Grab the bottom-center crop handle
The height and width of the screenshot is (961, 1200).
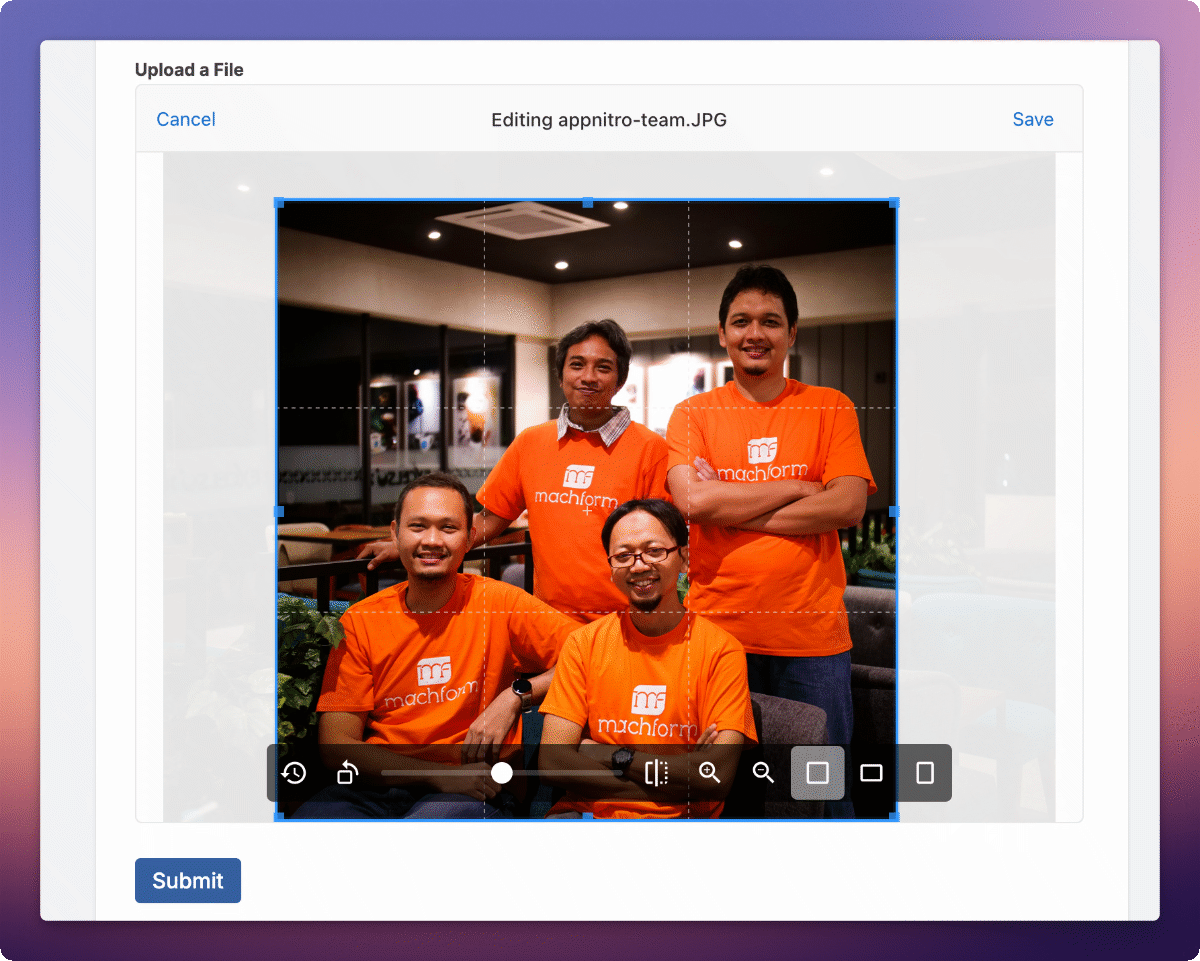coord(585,816)
